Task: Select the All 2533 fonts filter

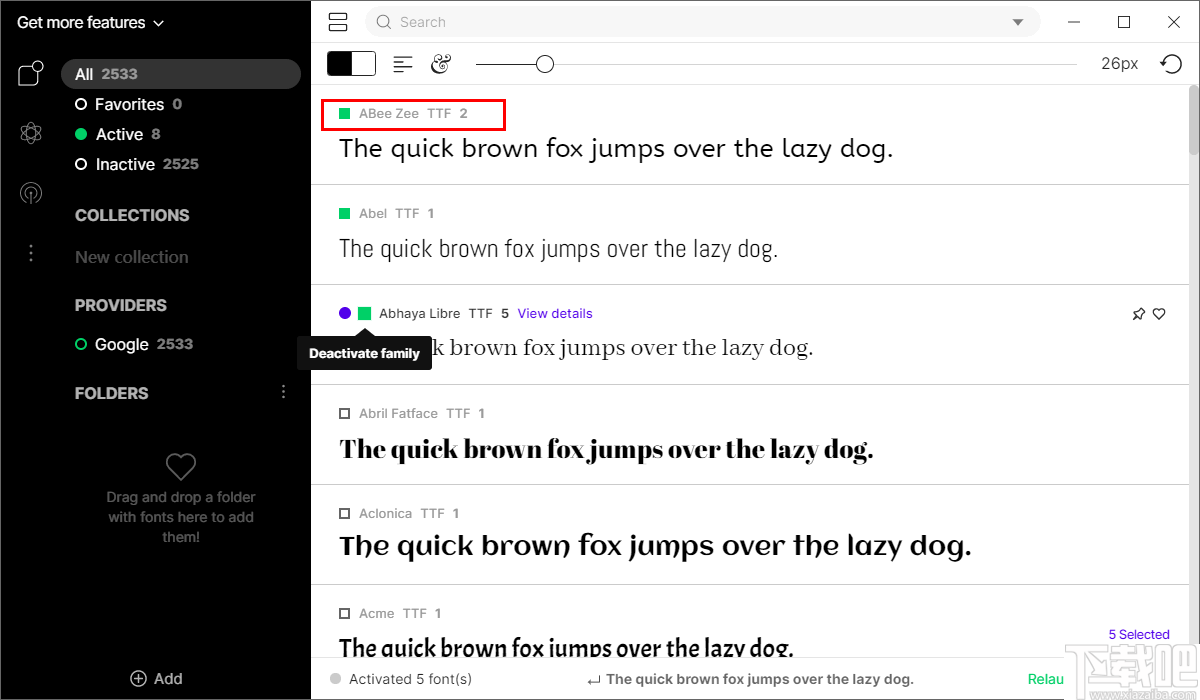Action: [181, 74]
